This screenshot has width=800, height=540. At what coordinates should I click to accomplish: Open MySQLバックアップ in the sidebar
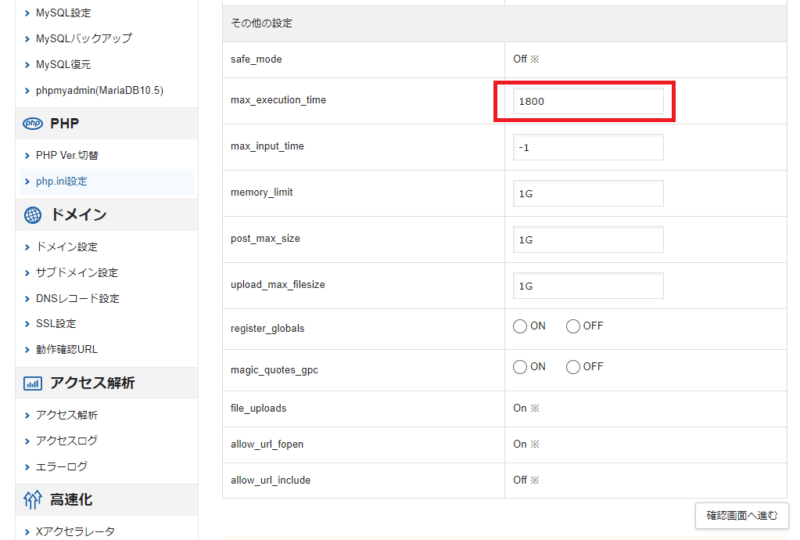pyautogui.click(x=83, y=38)
